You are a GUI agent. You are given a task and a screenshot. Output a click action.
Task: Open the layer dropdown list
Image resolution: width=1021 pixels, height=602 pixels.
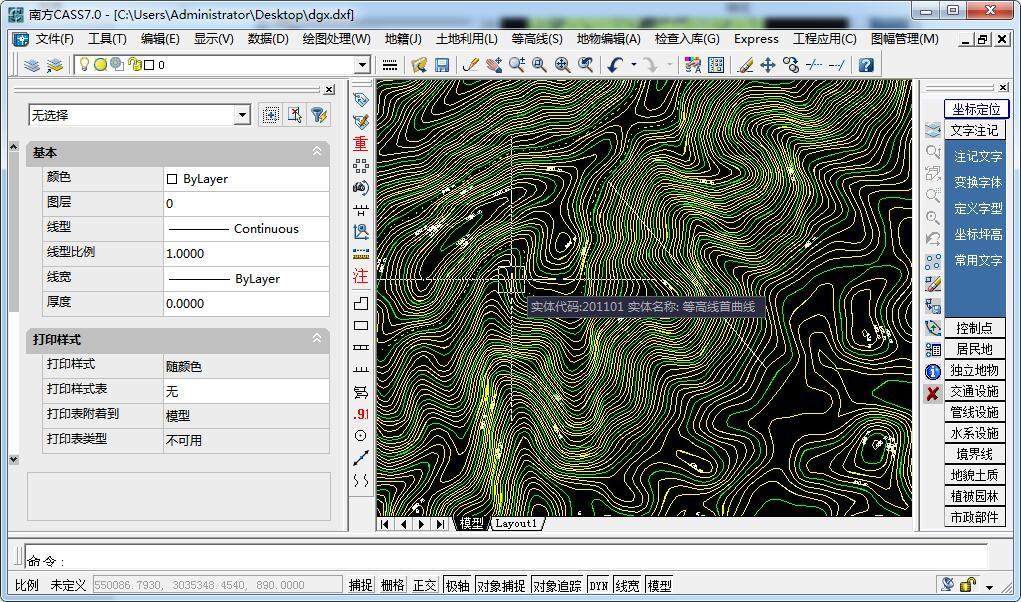click(363, 65)
